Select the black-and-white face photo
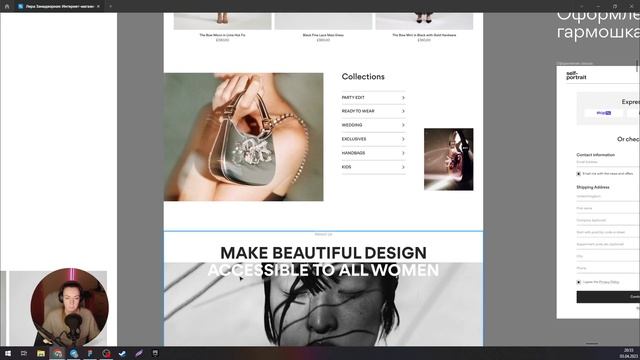Viewport: 640px width, 360px height. (323, 304)
